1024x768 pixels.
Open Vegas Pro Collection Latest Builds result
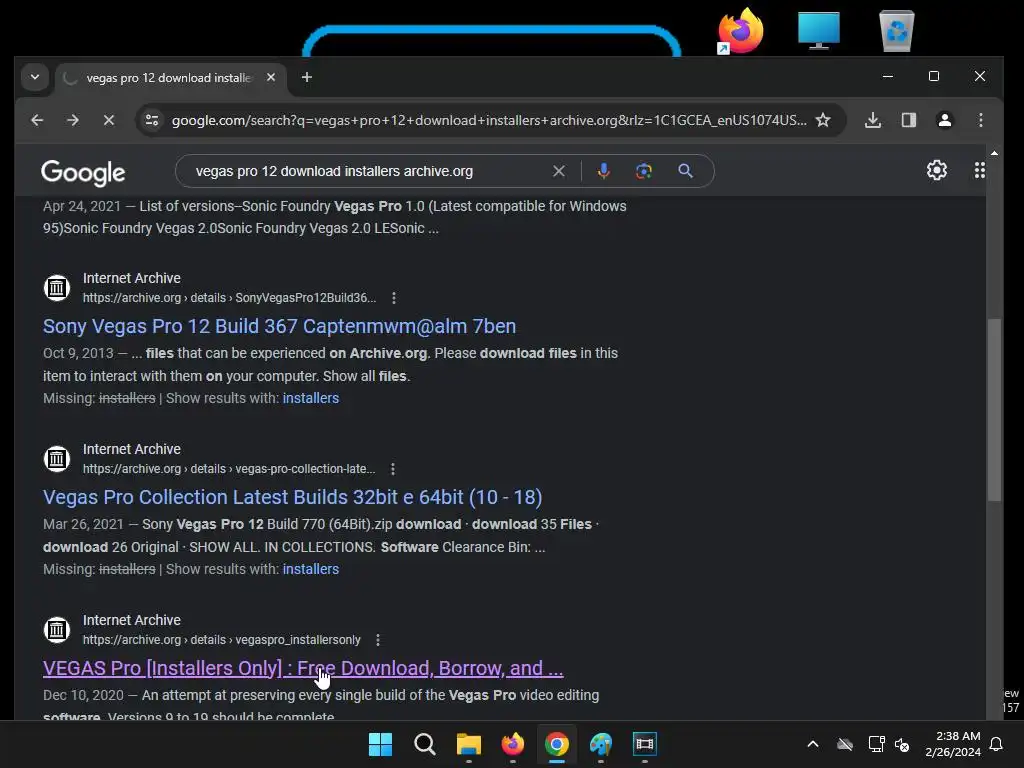(293, 497)
